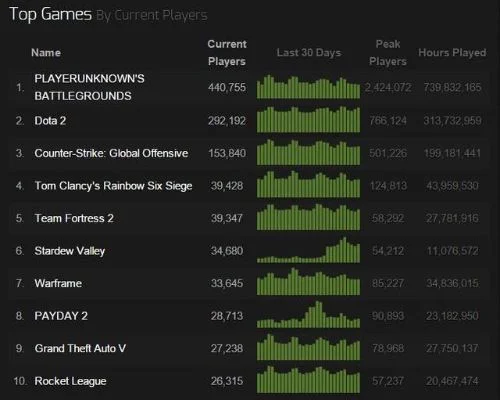Open the Rocket League game page
The width and height of the screenshot is (500, 400).
point(70,381)
